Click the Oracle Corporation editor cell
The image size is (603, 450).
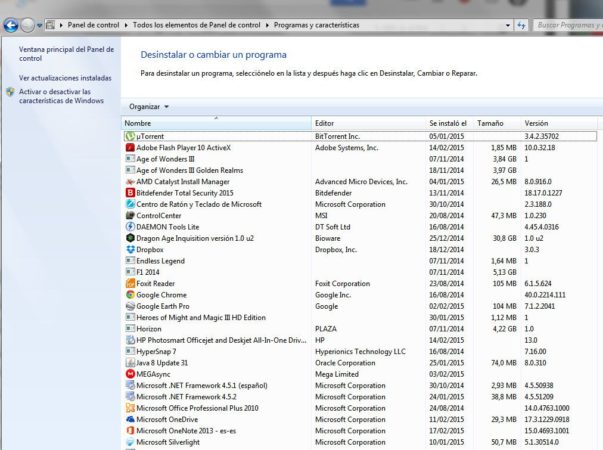pos(345,363)
